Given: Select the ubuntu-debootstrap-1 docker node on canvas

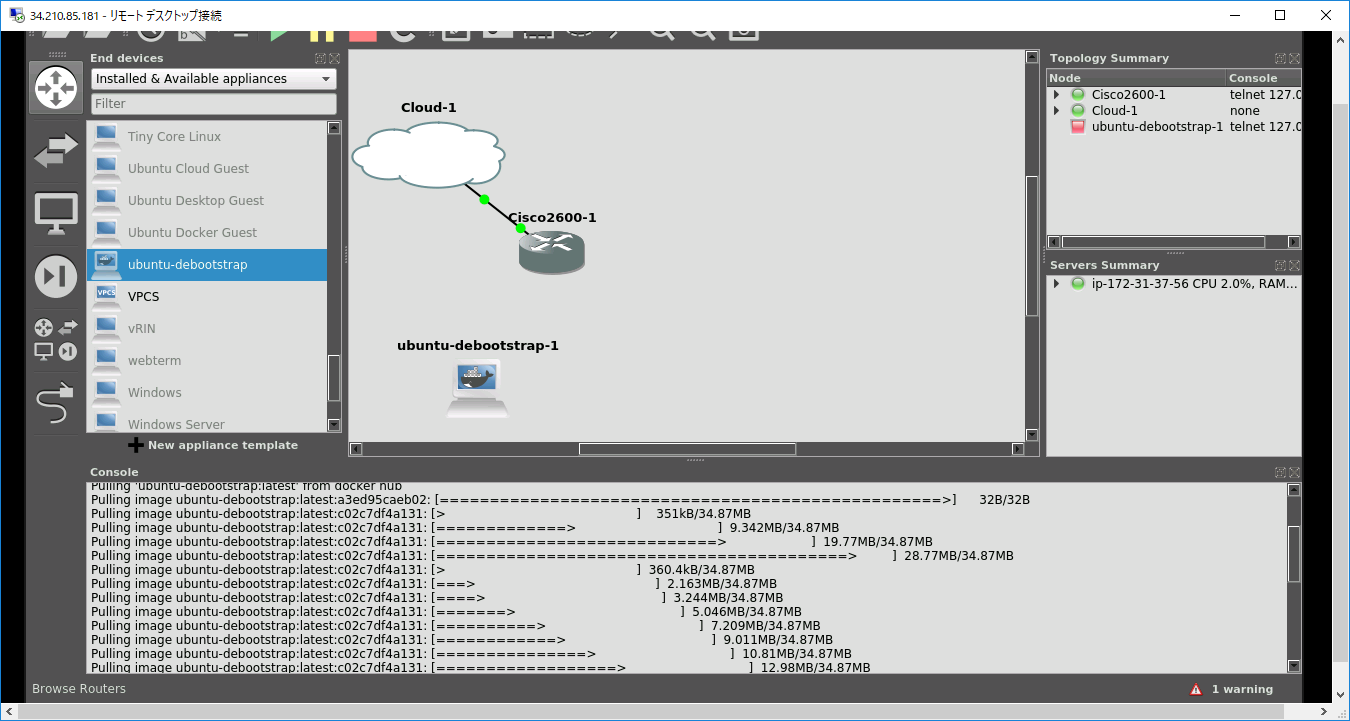Looking at the screenshot, I should (477, 388).
